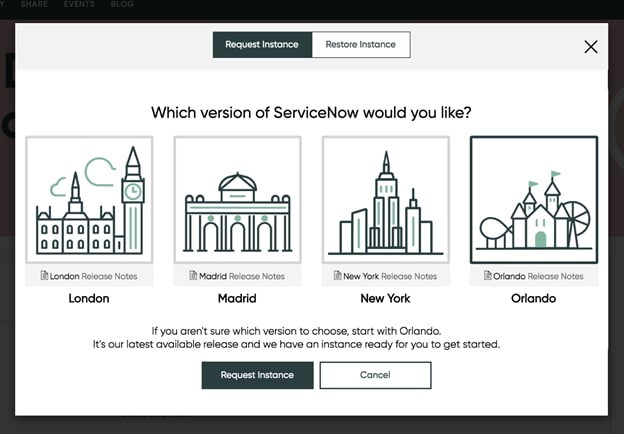Switch to the Request Instance tab

[262, 45]
